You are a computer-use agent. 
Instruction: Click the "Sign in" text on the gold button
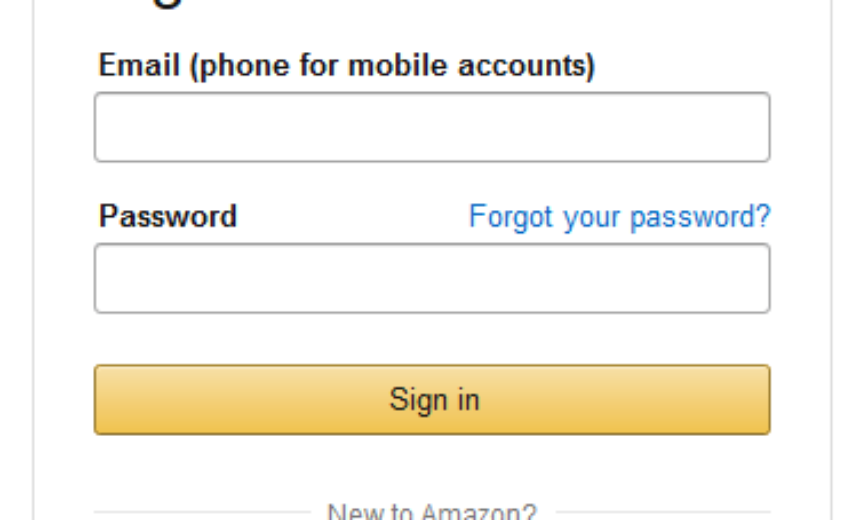point(434,400)
